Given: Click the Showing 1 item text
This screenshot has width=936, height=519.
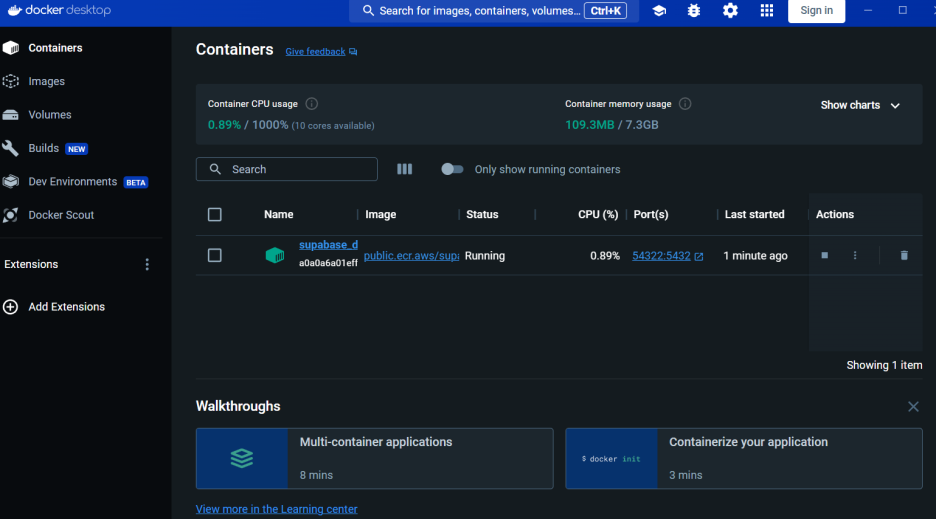Looking at the screenshot, I should pos(884,366).
